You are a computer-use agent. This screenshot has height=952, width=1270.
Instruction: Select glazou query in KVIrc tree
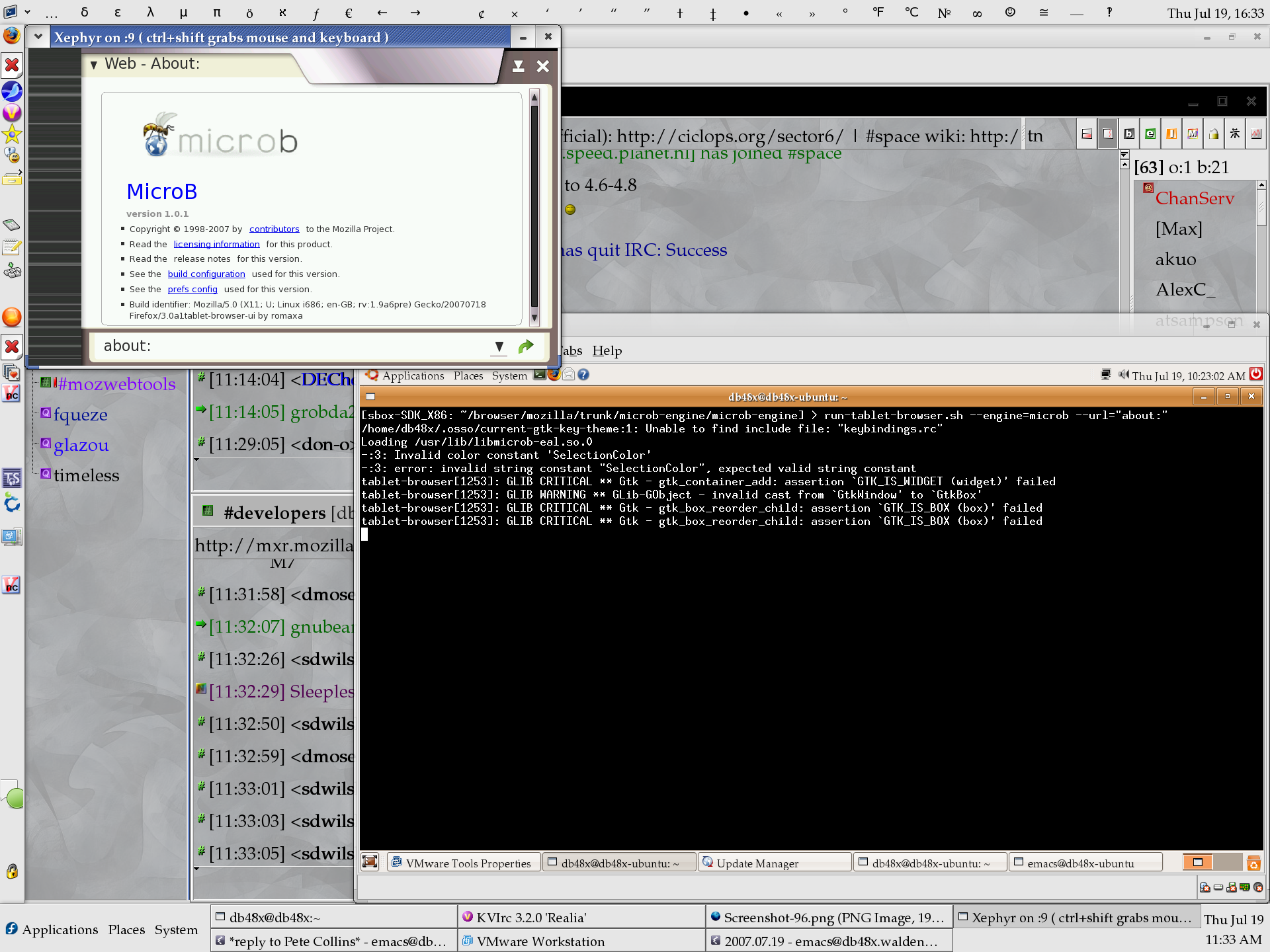pos(81,445)
